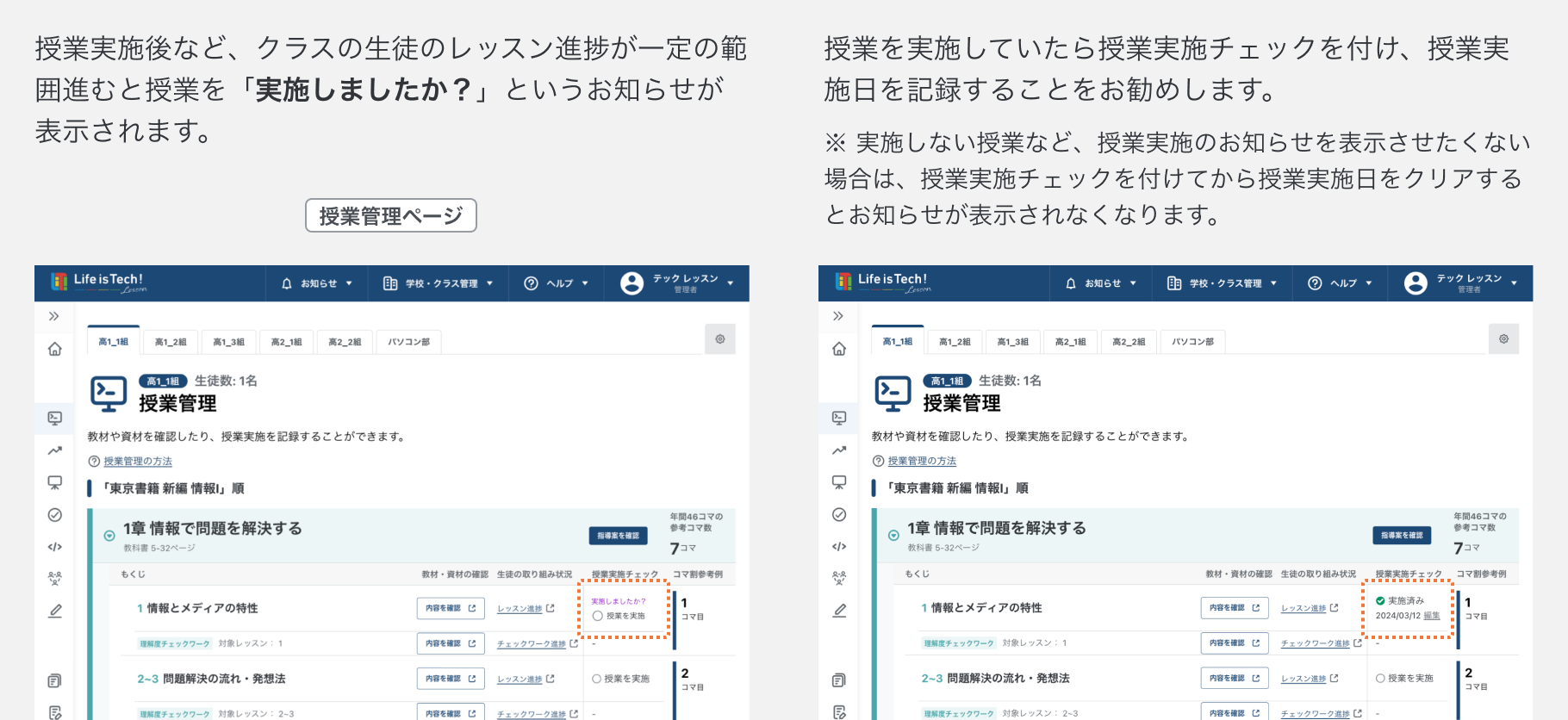Open 学校・クラス管理 dropdown in right screenshot
The width and height of the screenshot is (1568, 720).
[1222, 283]
